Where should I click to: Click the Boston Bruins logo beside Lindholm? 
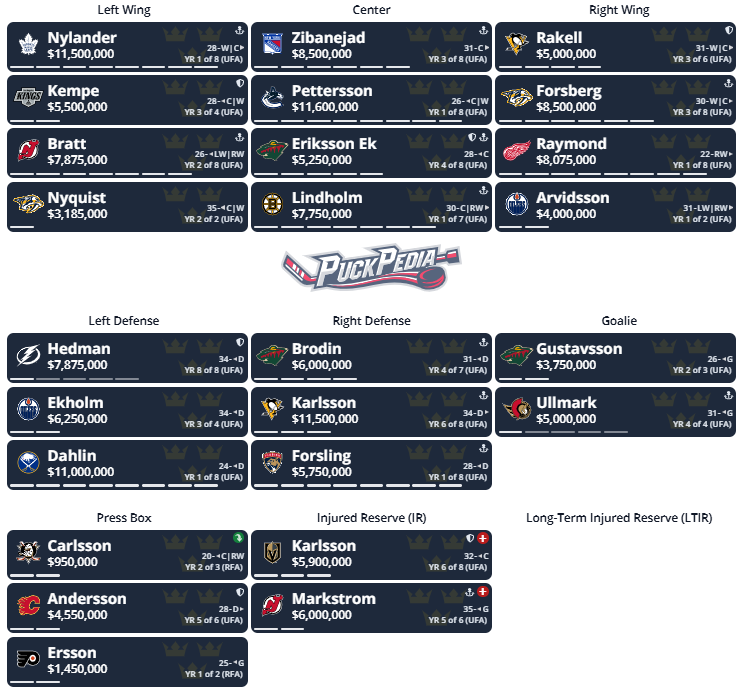[272, 204]
